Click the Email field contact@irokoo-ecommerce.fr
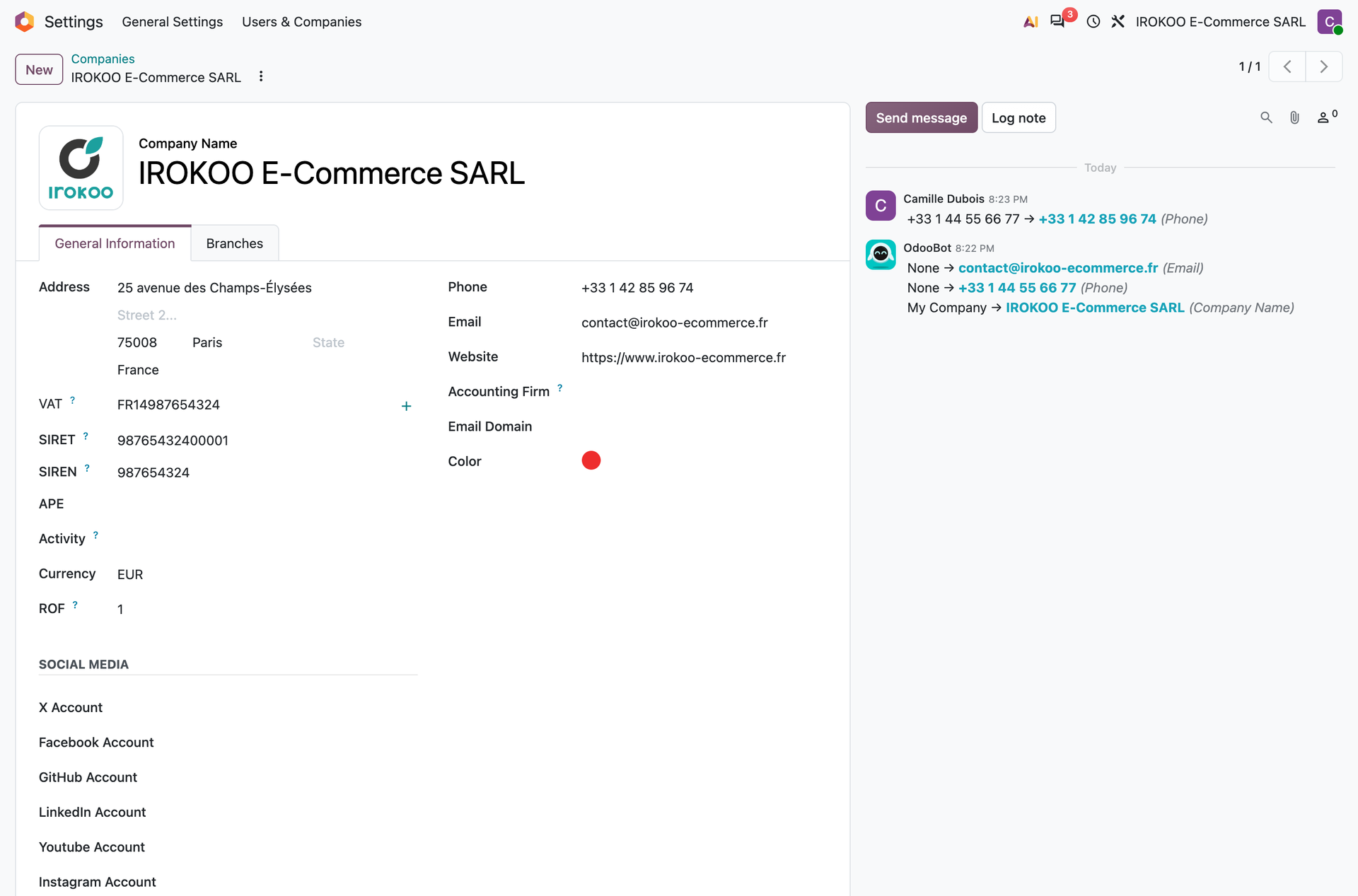The width and height of the screenshot is (1358, 896). coord(704,322)
